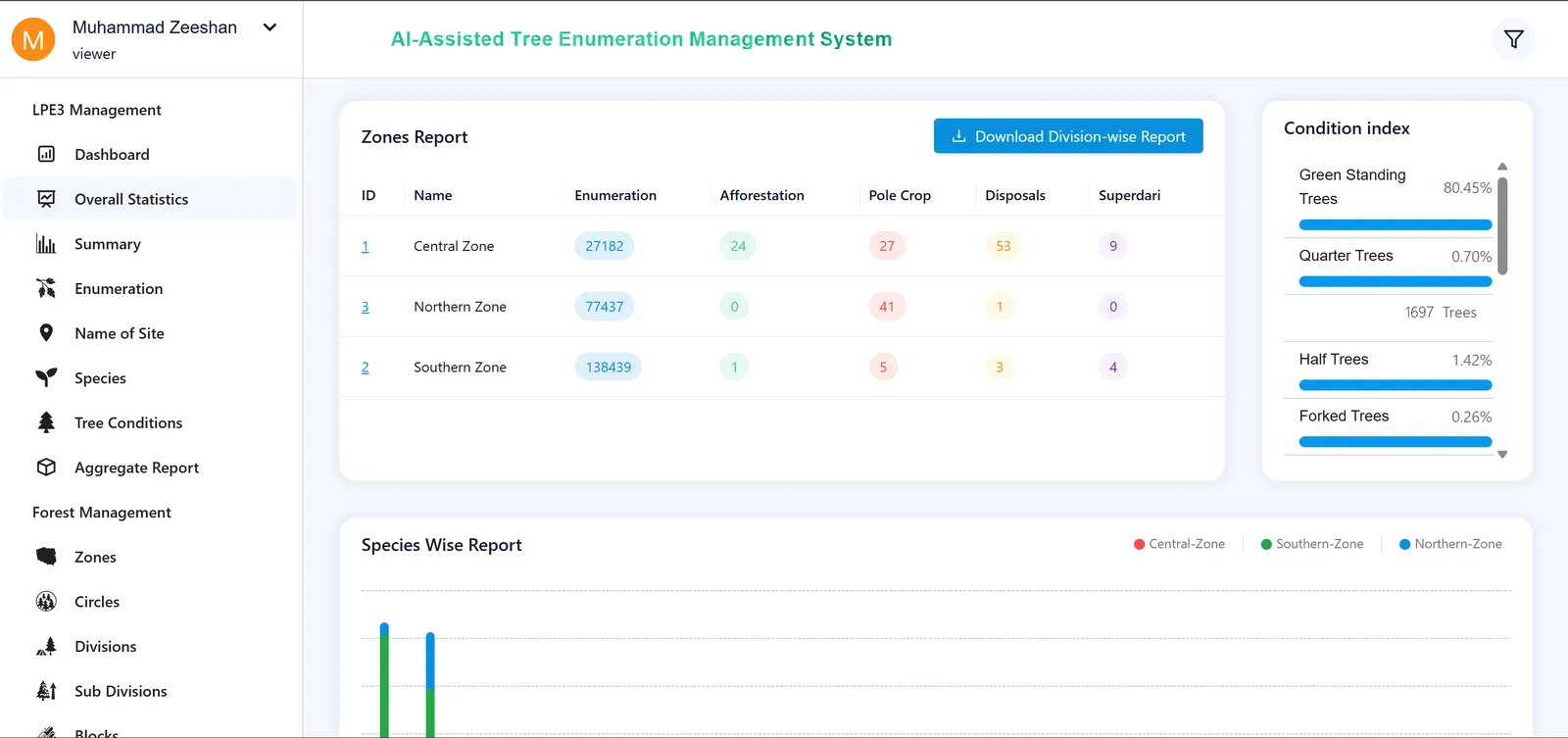The image size is (1568, 738).
Task: Click the Aggregate Report cube icon
Action: pyautogui.click(x=46, y=467)
